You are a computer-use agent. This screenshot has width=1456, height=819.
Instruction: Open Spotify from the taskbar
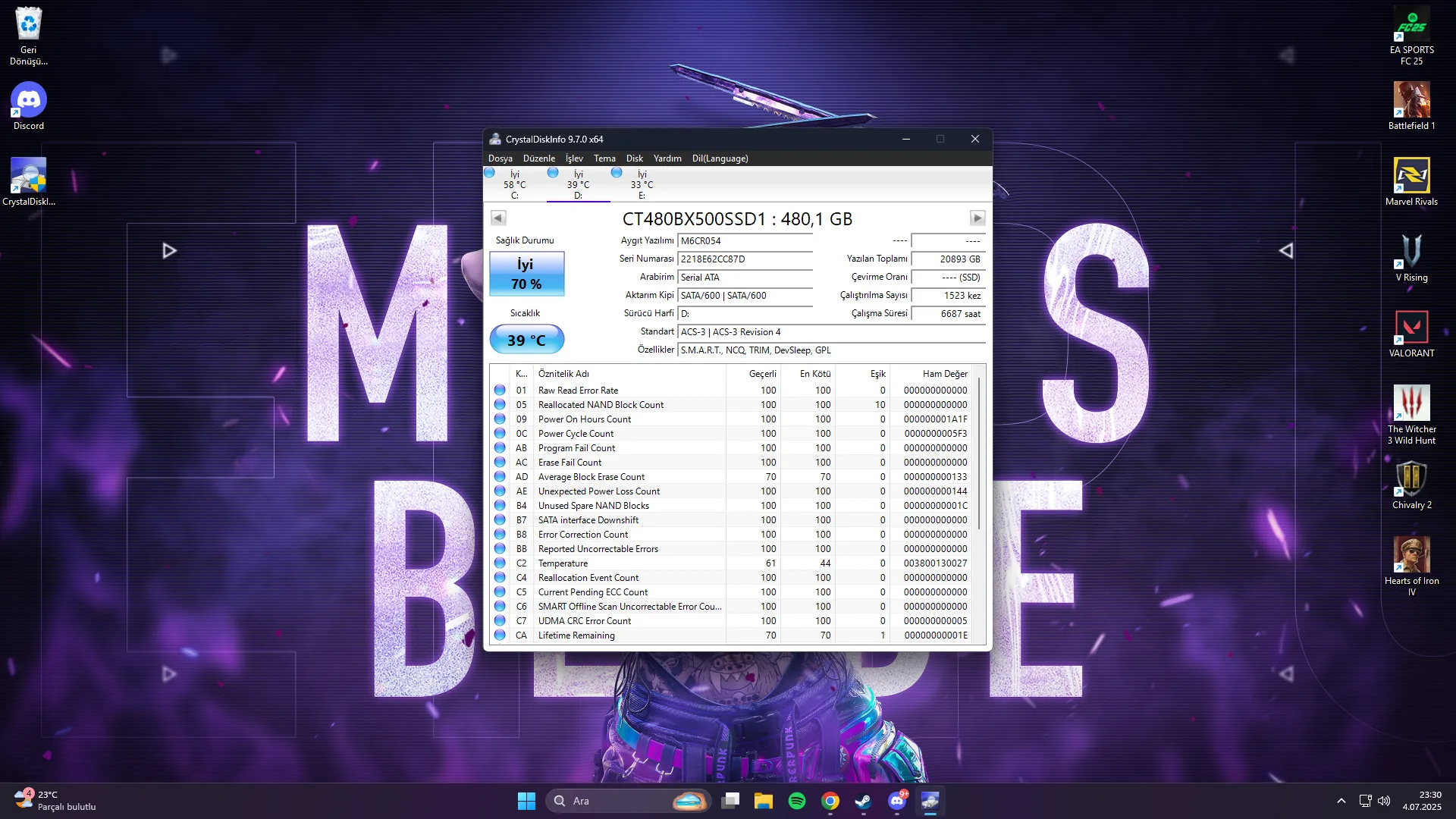[797, 801]
